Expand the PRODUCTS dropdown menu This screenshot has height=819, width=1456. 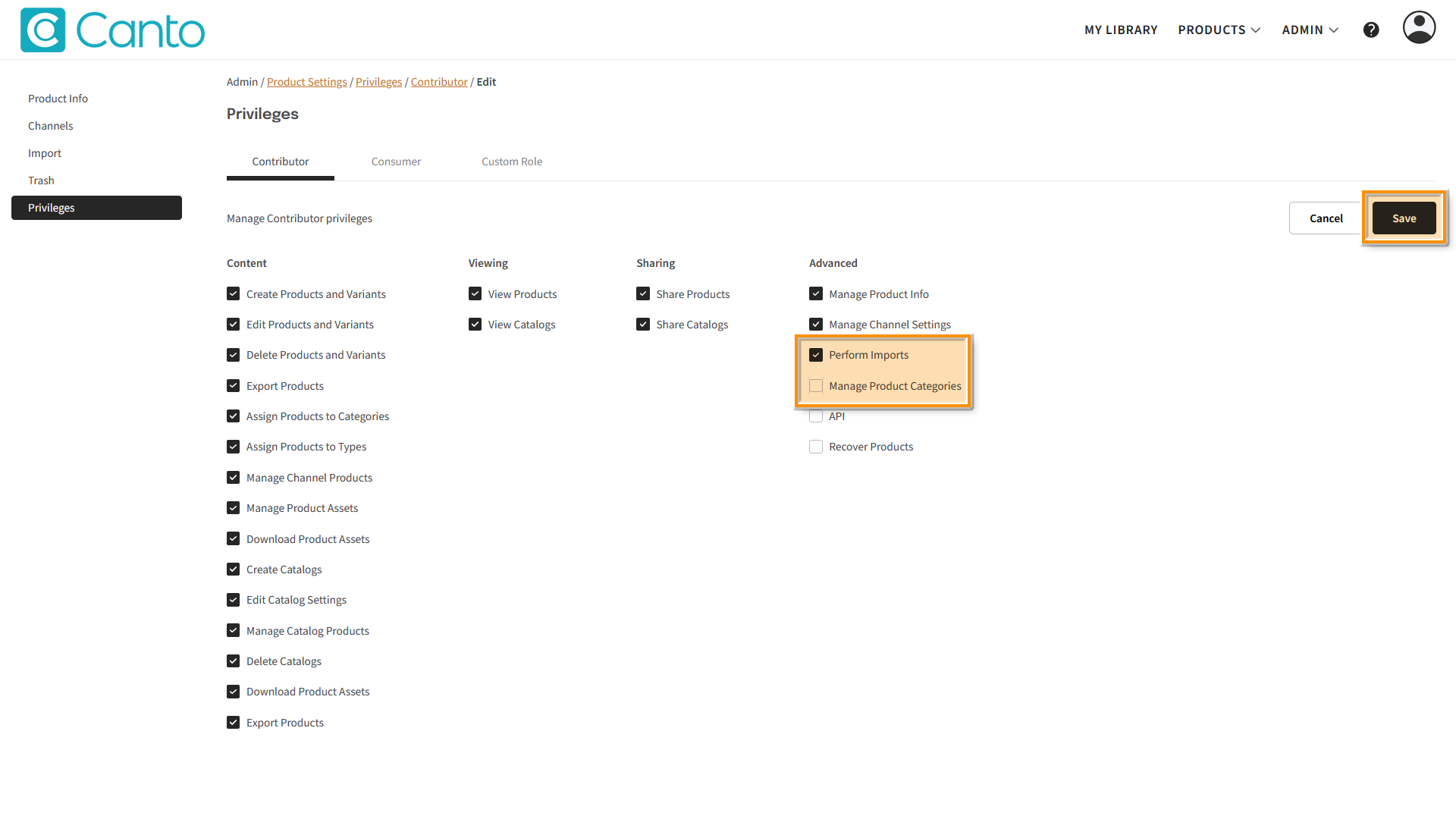tap(1219, 30)
